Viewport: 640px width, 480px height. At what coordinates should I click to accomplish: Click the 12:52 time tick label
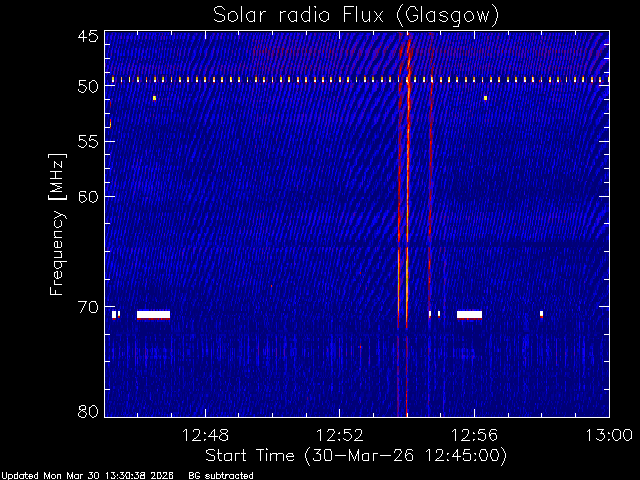340,436
